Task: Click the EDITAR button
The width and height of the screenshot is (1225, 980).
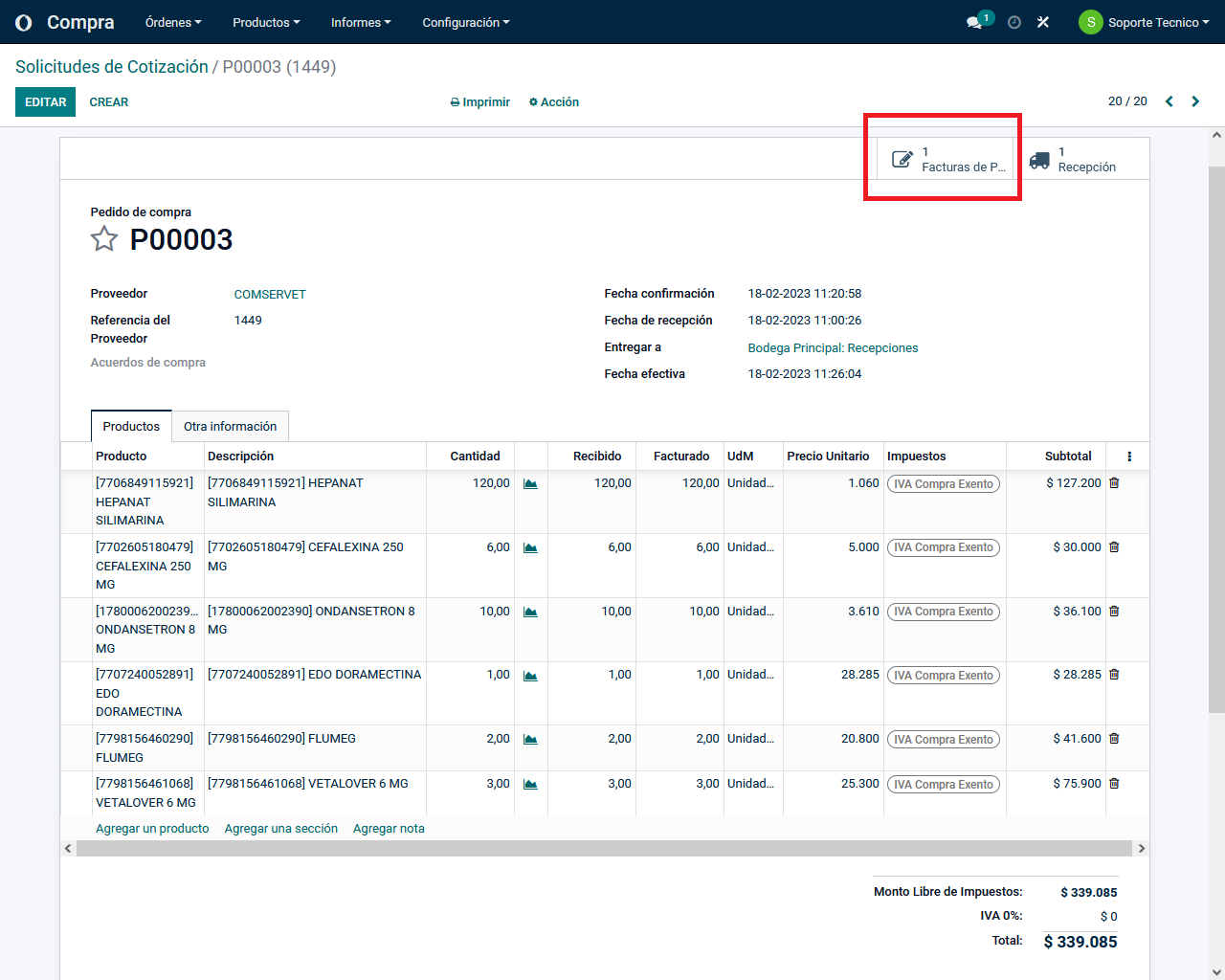Action: 45,102
